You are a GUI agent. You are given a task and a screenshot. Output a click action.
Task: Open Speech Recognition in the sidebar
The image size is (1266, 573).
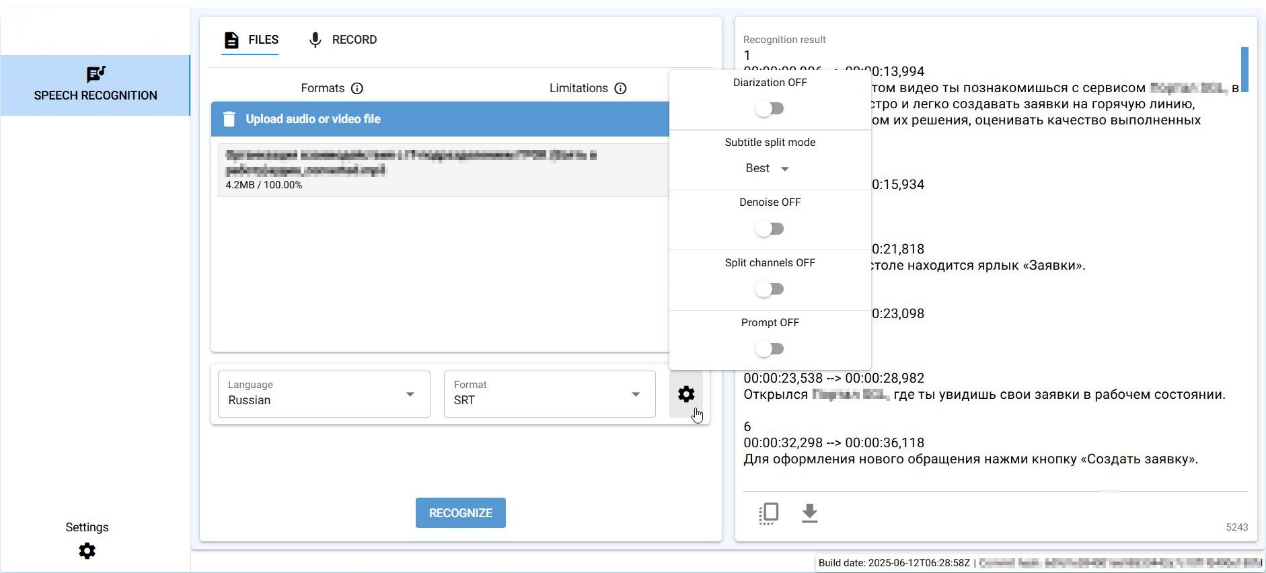(95, 85)
